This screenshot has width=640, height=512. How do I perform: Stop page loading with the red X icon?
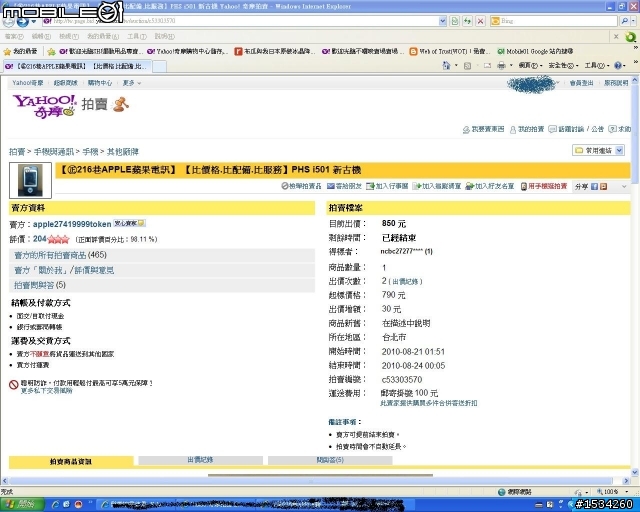point(480,21)
